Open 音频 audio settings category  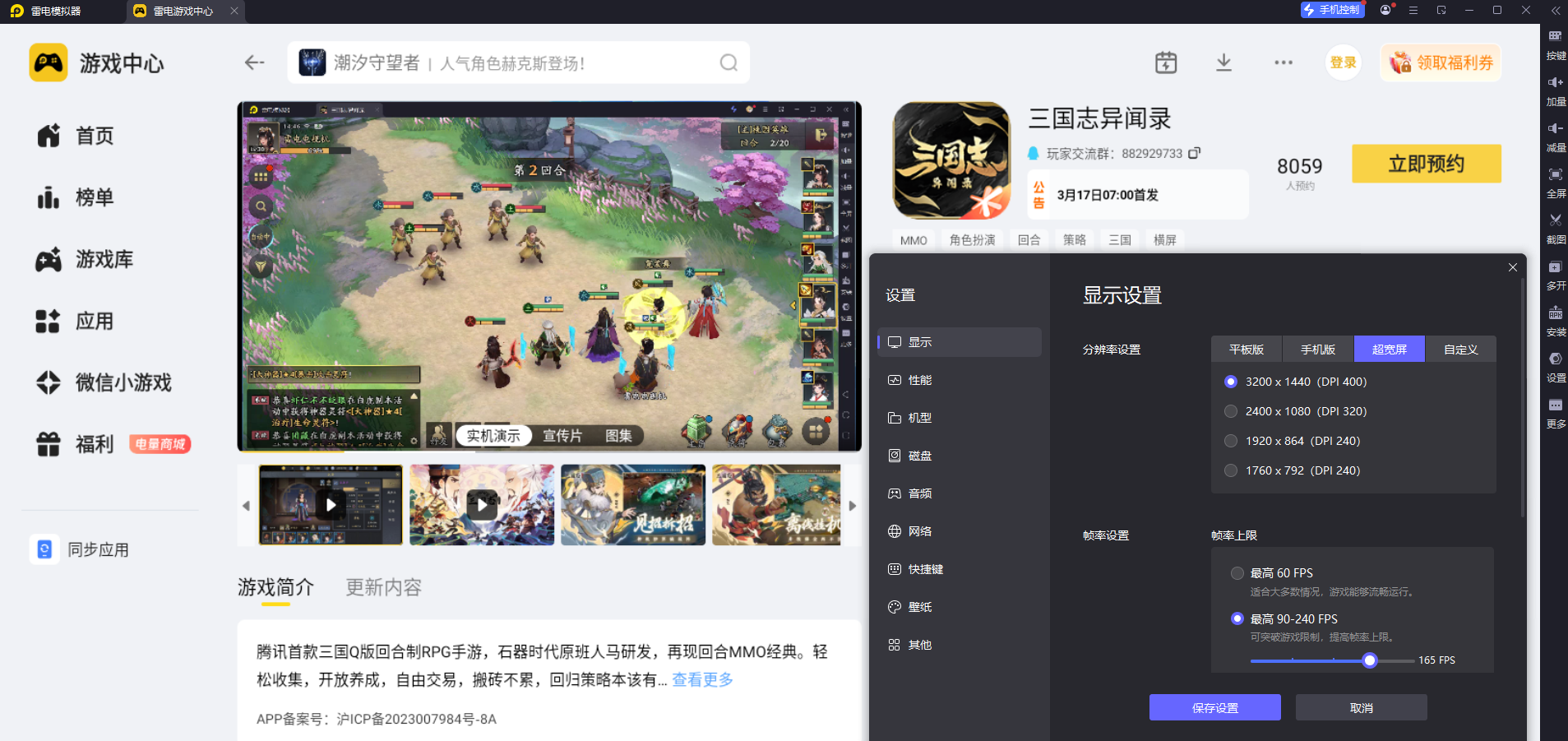(x=960, y=493)
